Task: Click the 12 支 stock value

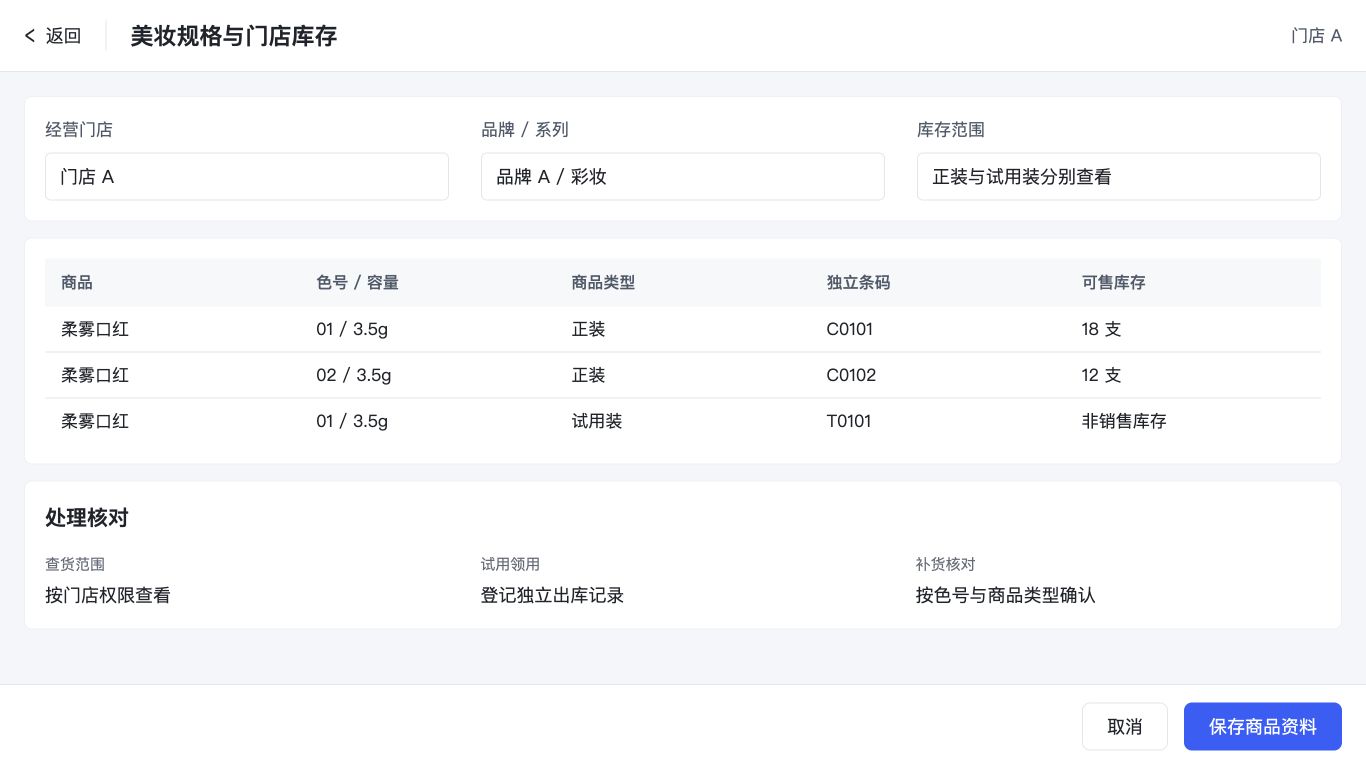Action: [1102, 375]
